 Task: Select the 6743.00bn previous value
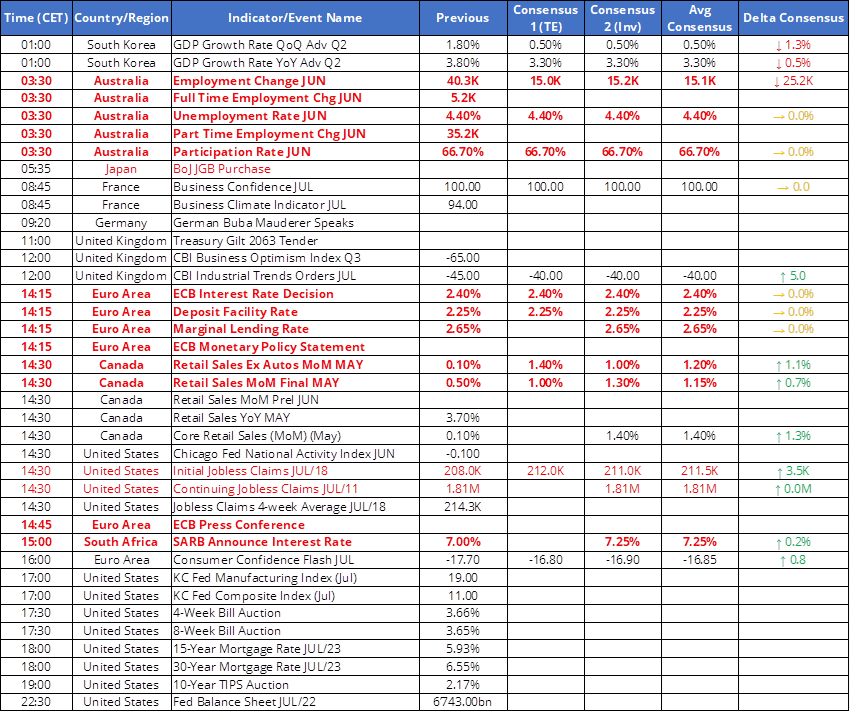pos(462,702)
